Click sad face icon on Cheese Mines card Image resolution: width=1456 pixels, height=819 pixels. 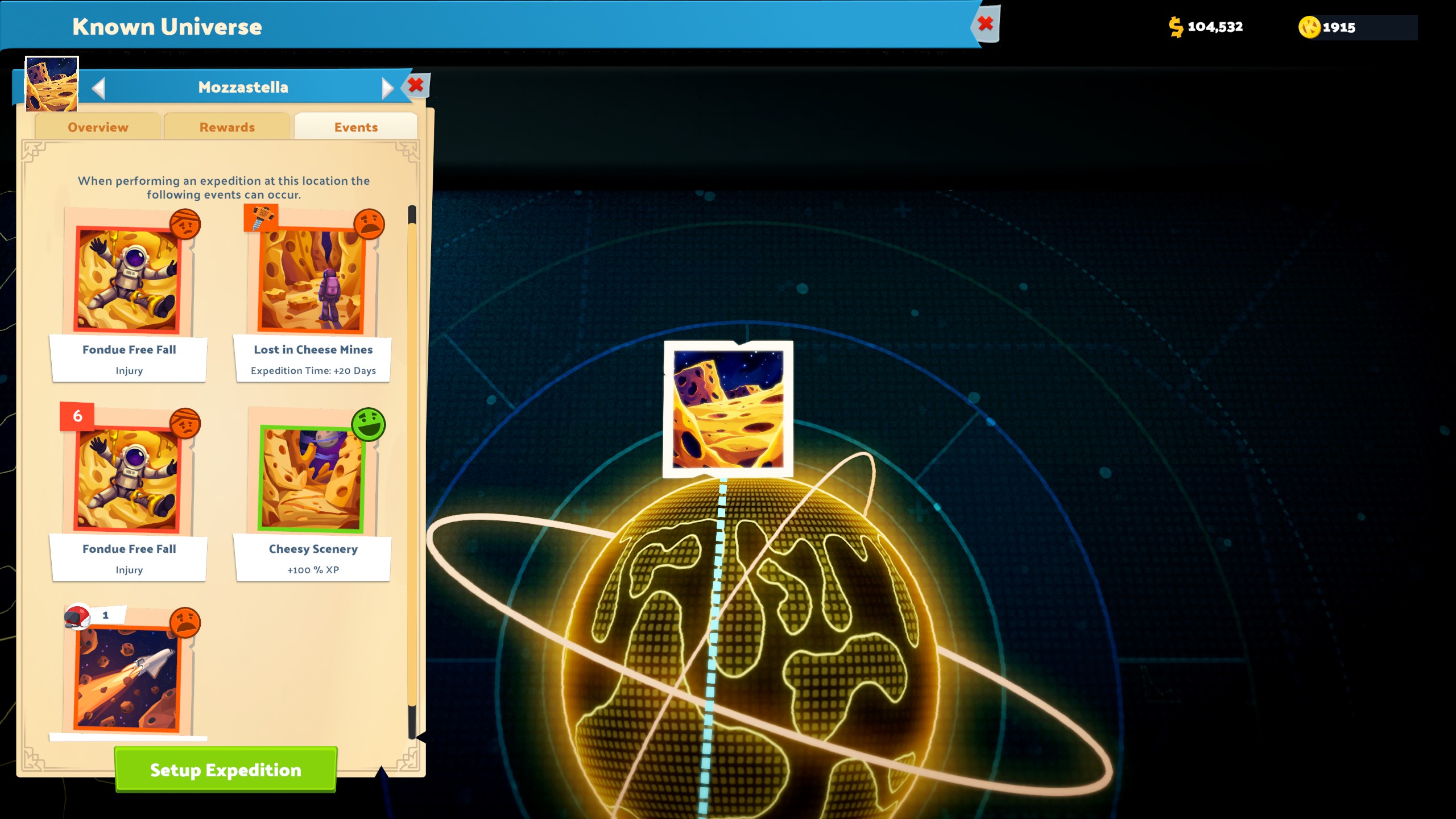click(369, 224)
